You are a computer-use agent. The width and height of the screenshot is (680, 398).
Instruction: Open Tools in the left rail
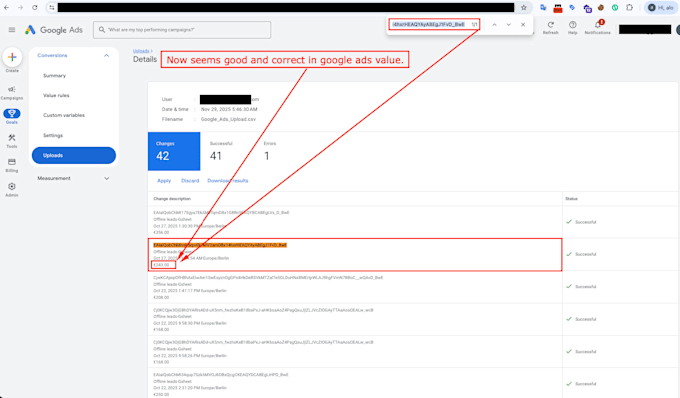click(12, 141)
